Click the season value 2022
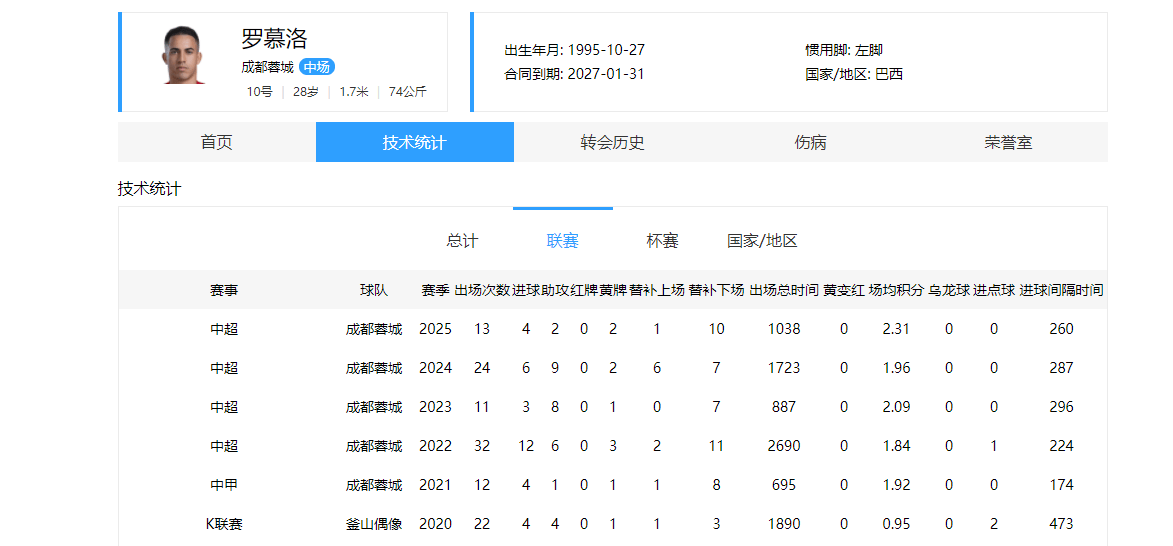Screen dimensions: 1173x546 435,446
